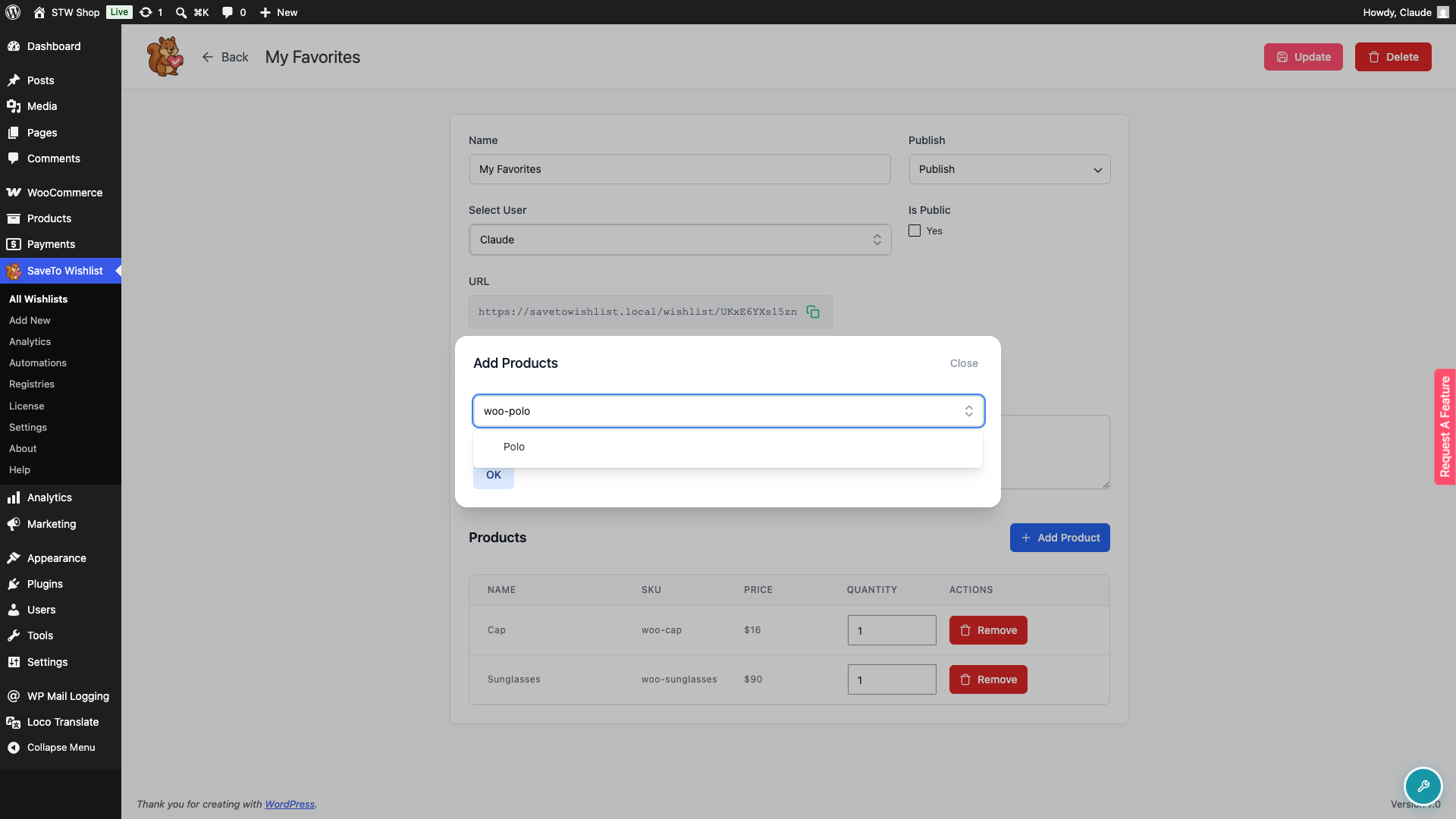Close the Add Products dialog
The width and height of the screenshot is (1456, 819).
[964, 363]
